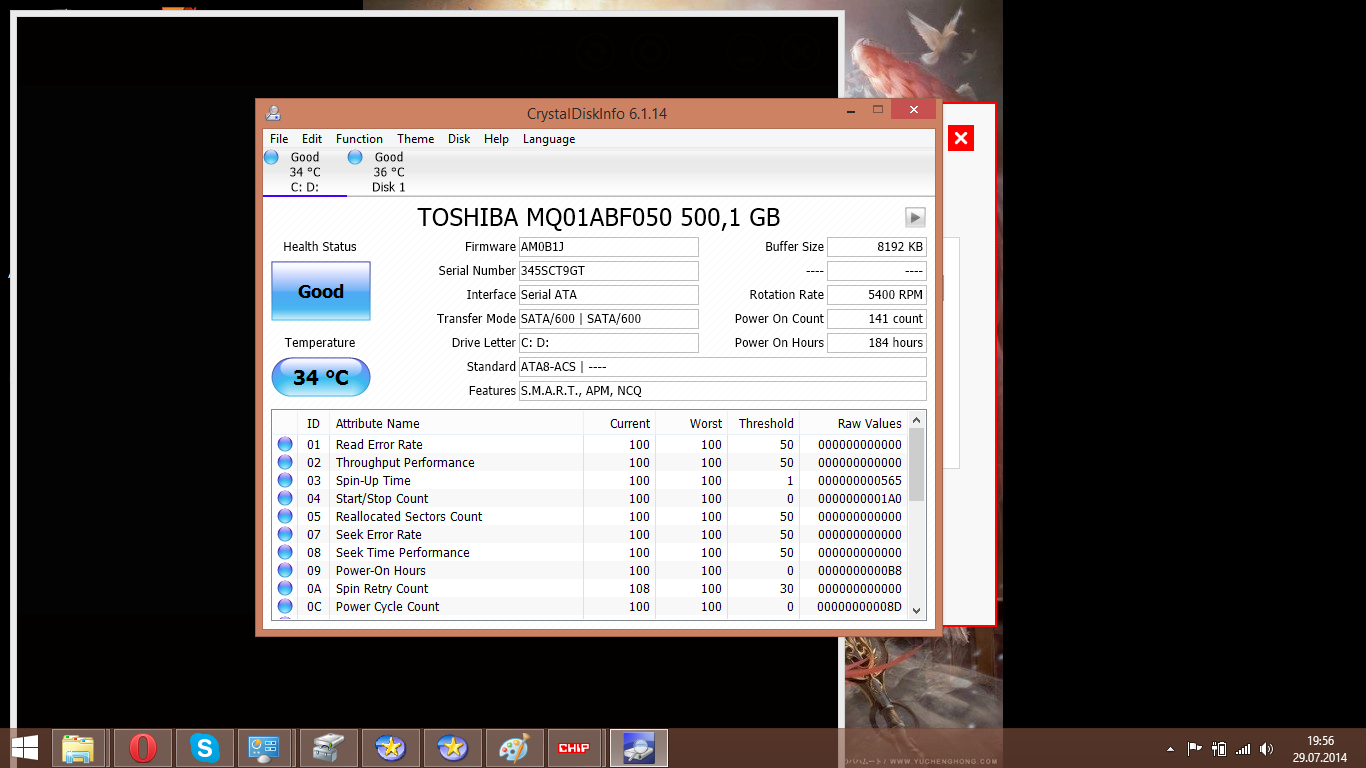Click the Serial Number field

pyautogui.click(x=608, y=271)
